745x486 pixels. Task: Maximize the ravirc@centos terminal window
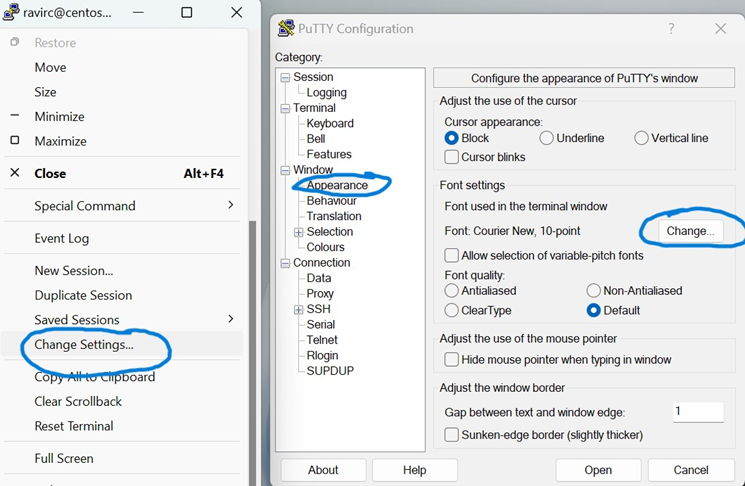point(187,12)
